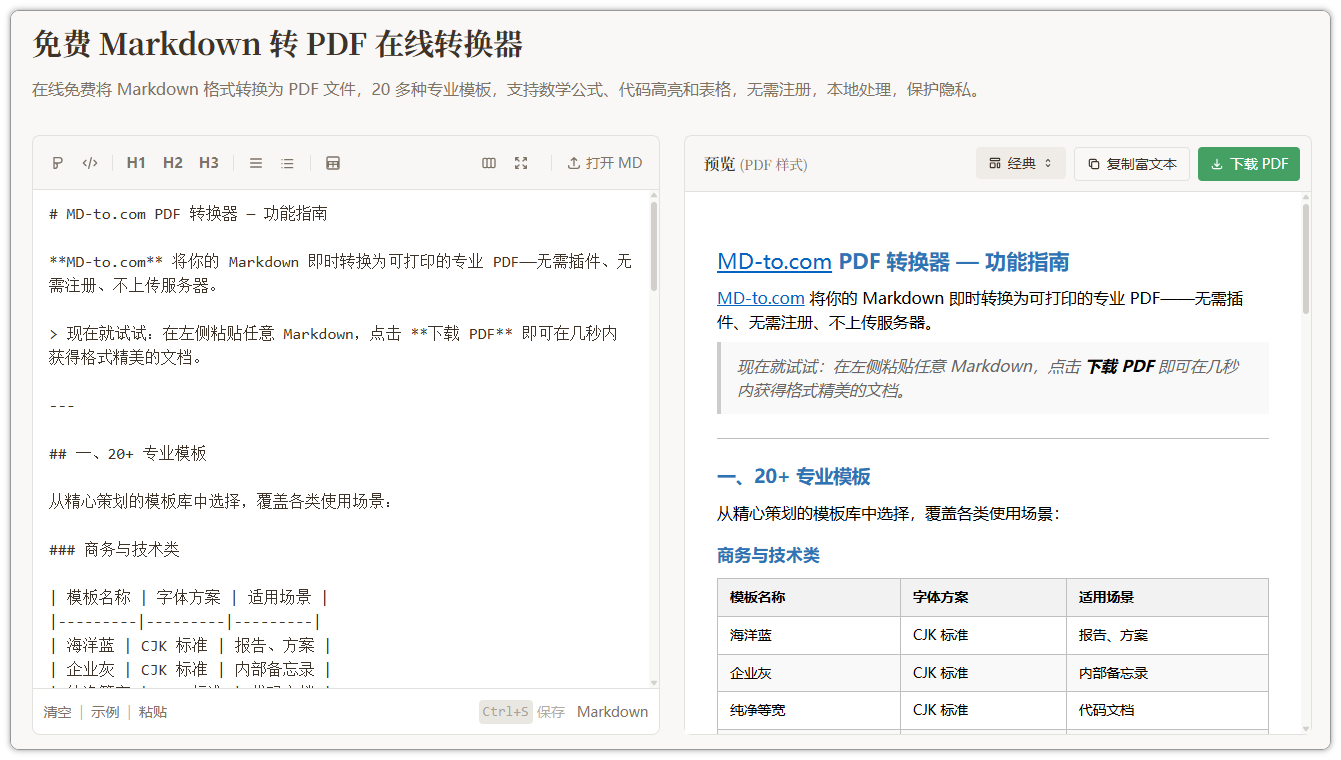Click the '---' divider line in editor text
1341x760 pixels.
pyautogui.click(x=62, y=406)
